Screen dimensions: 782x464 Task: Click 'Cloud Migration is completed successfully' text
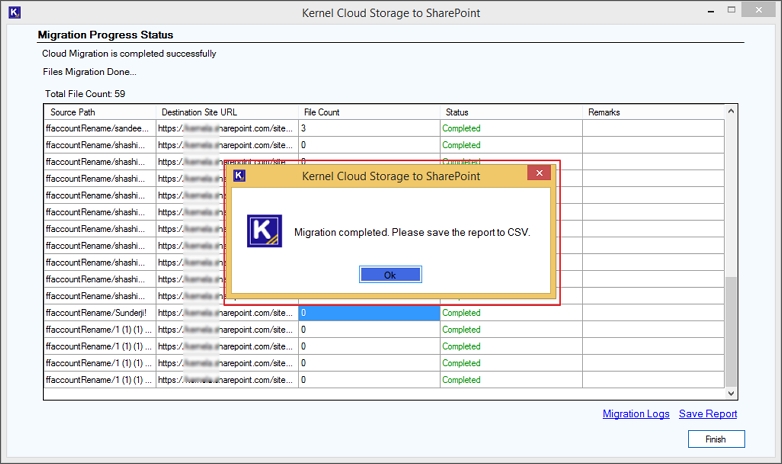[x=129, y=53]
